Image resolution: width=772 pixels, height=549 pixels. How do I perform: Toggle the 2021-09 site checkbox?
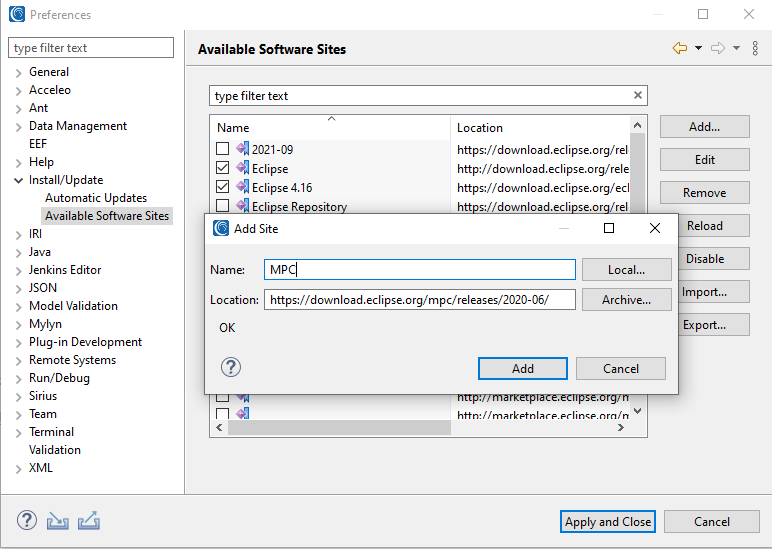(223, 149)
